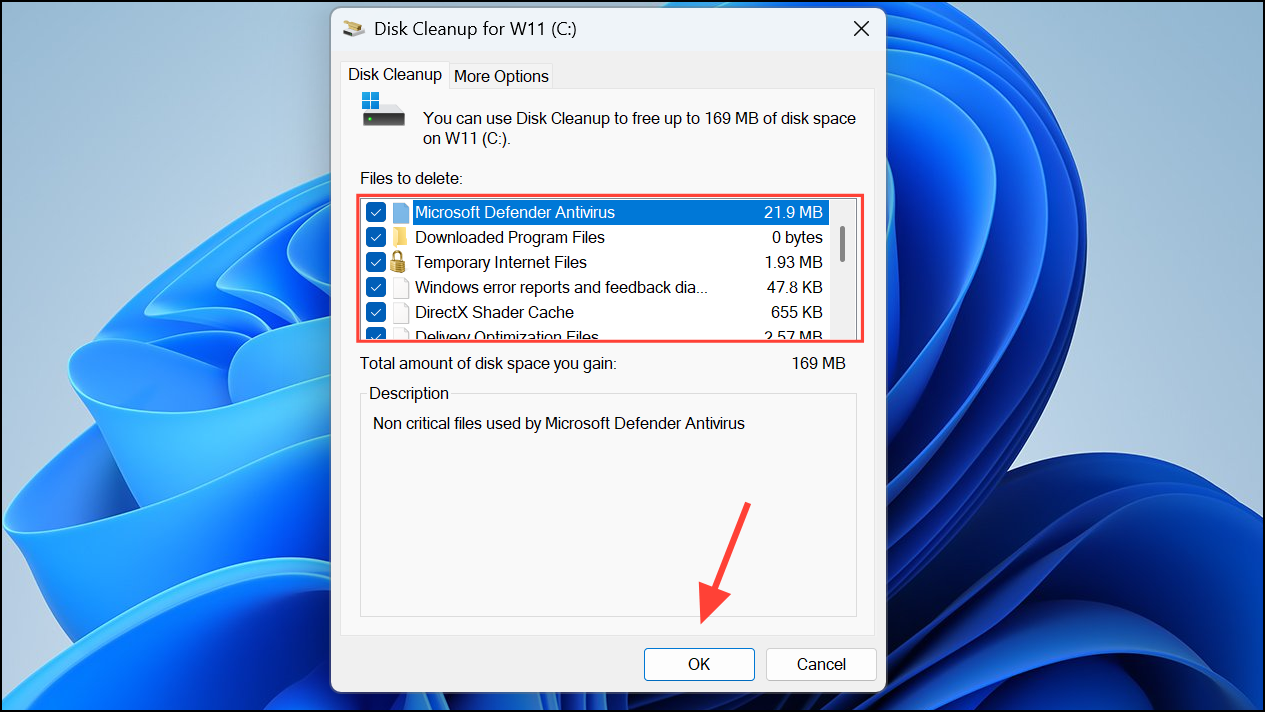Click the Windows drive icon beside description

tap(383, 110)
